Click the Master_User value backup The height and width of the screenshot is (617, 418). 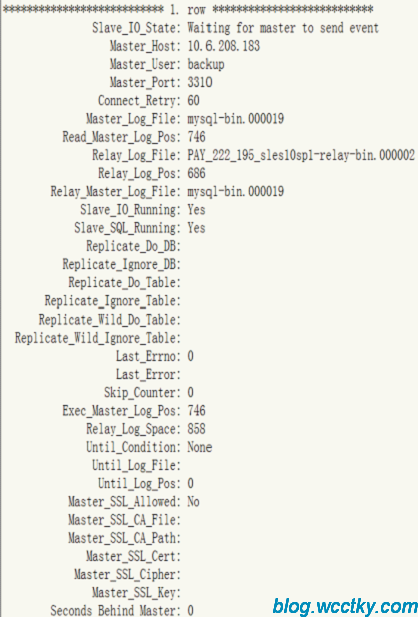pyautogui.click(x=206, y=64)
